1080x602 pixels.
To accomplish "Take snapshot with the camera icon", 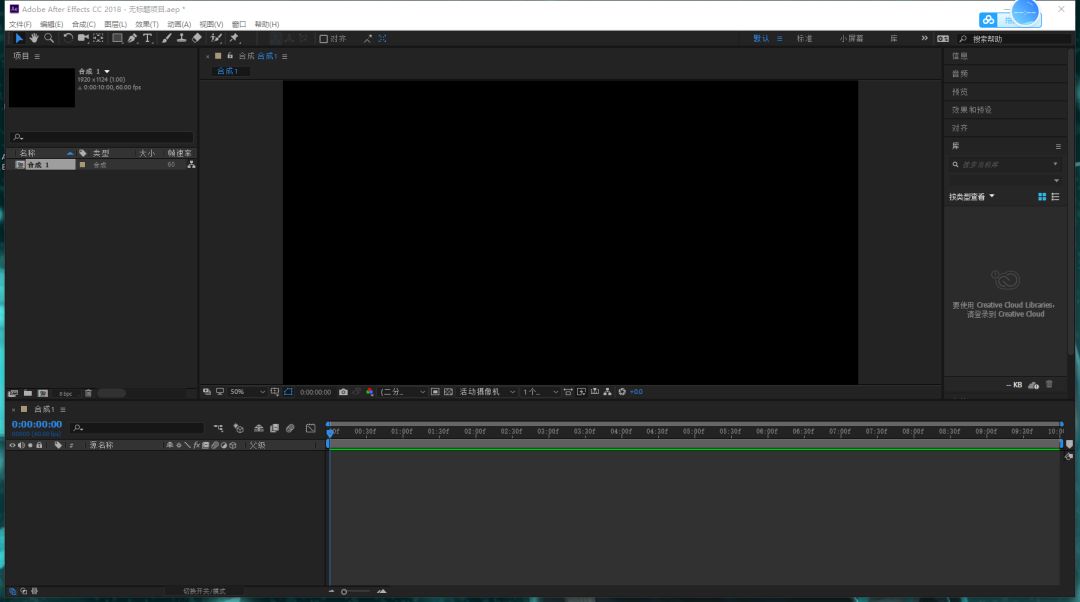I will click(x=343, y=392).
